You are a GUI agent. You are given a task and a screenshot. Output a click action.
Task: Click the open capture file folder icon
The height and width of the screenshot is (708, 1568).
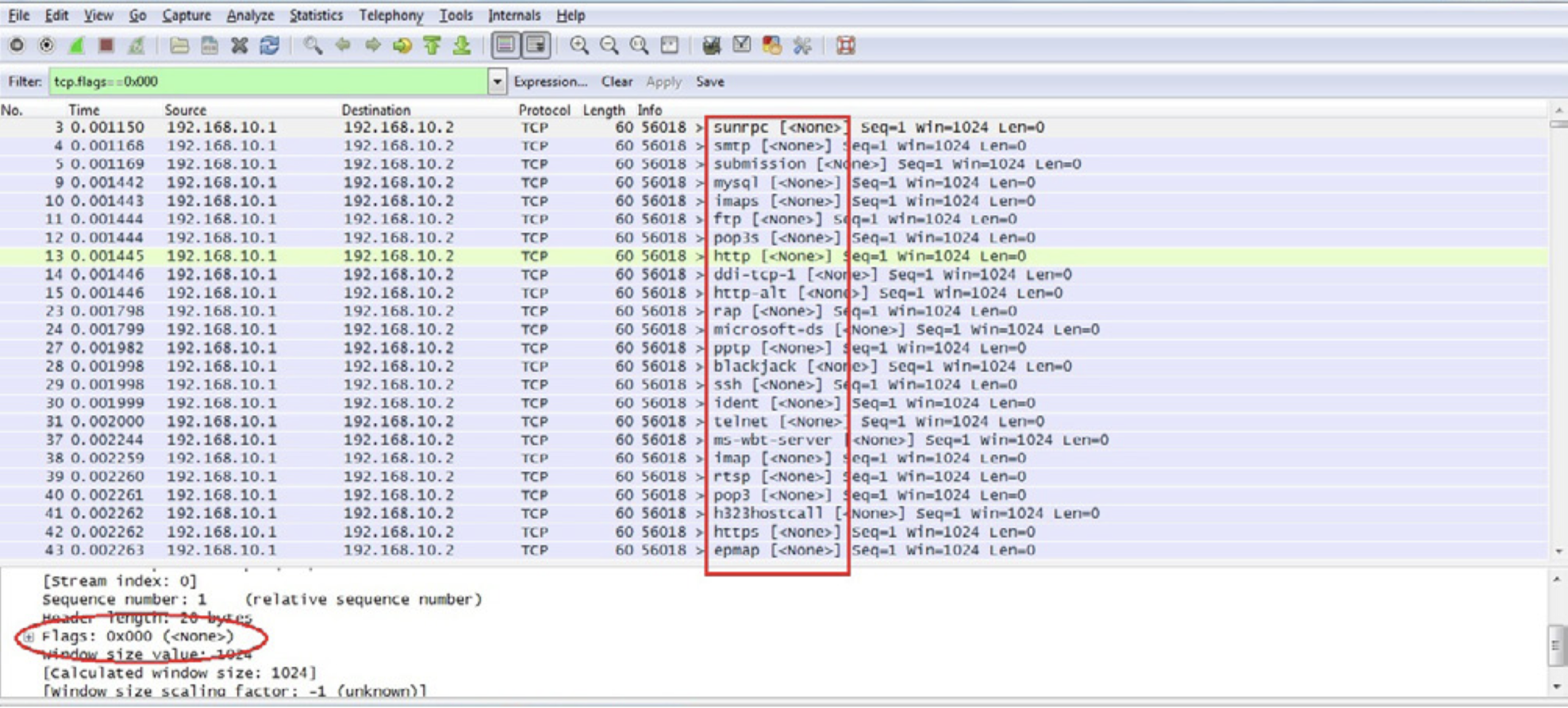coord(179,45)
